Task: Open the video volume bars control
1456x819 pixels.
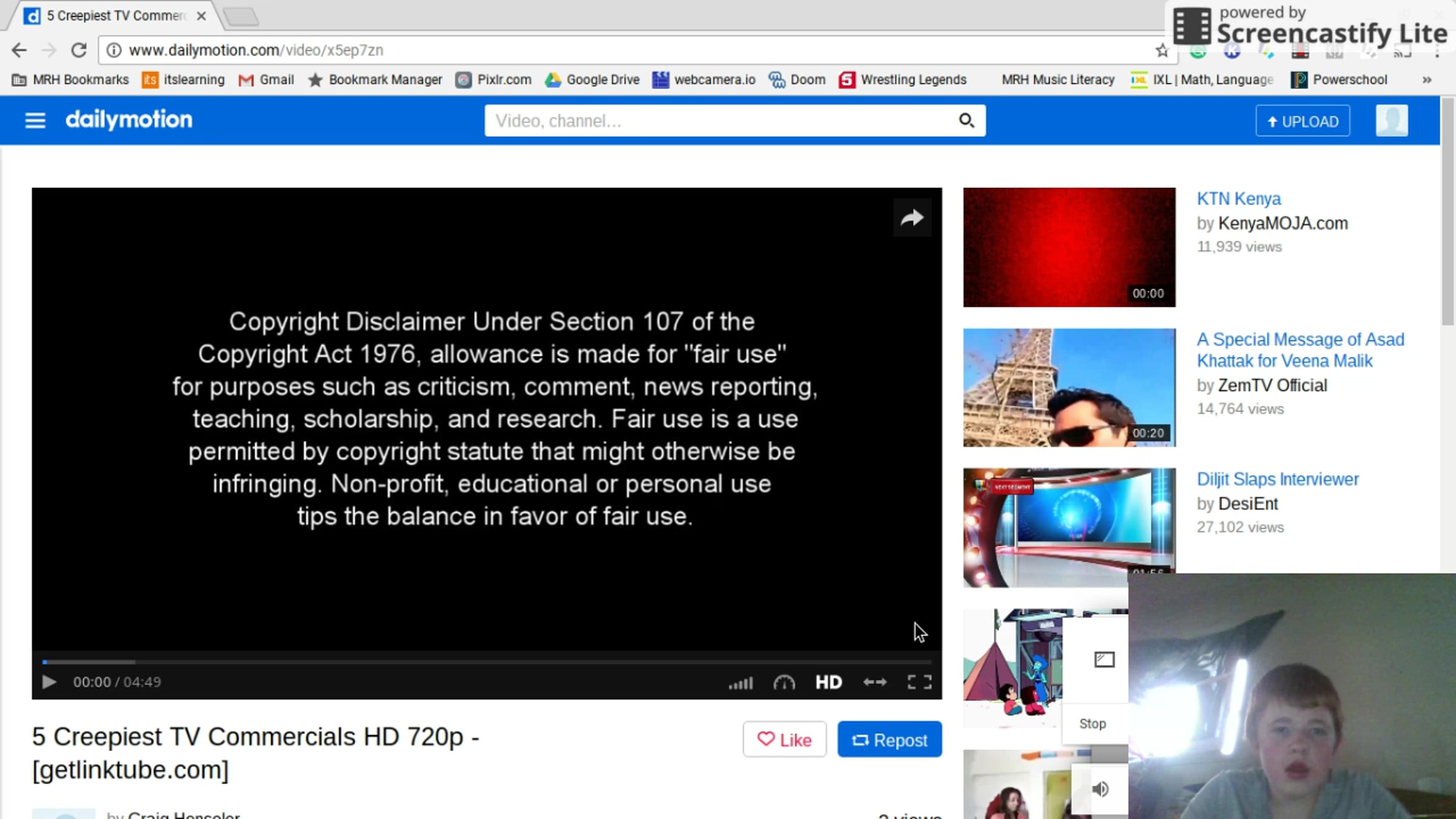Action: 740,682
